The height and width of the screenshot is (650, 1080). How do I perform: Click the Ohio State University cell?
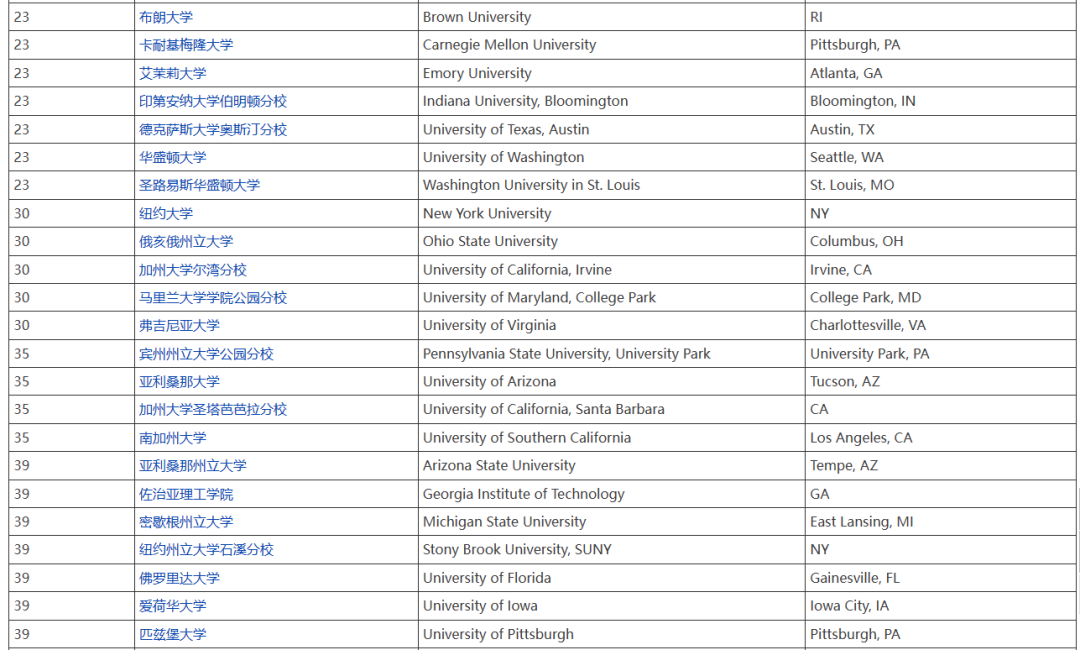tap(612, 242)
